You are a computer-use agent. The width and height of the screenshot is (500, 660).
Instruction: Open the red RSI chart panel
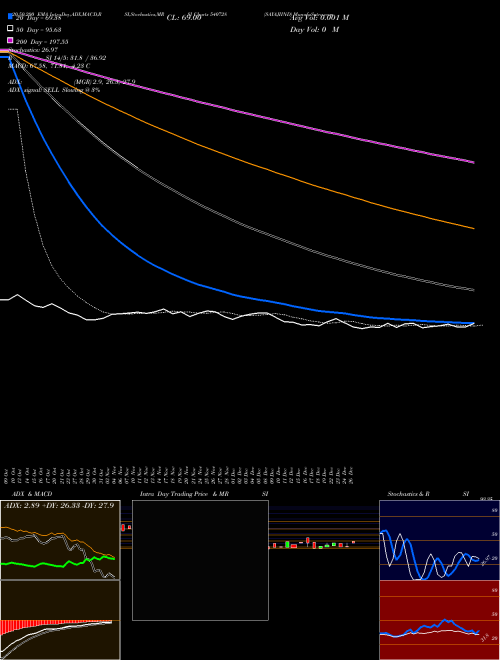[x=439, y=620]
